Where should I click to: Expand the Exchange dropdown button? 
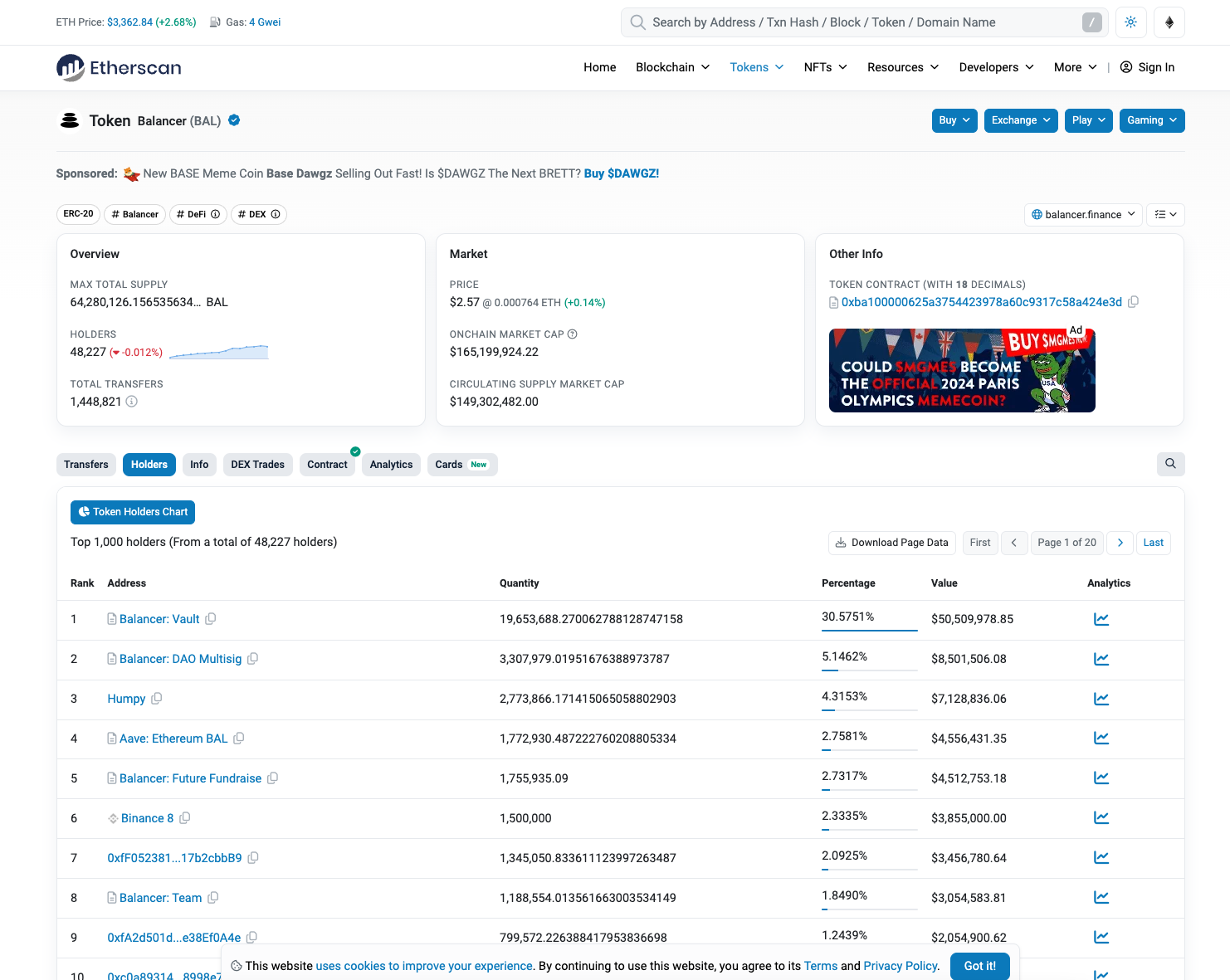pyautogui.click(x=1020, y=120)
